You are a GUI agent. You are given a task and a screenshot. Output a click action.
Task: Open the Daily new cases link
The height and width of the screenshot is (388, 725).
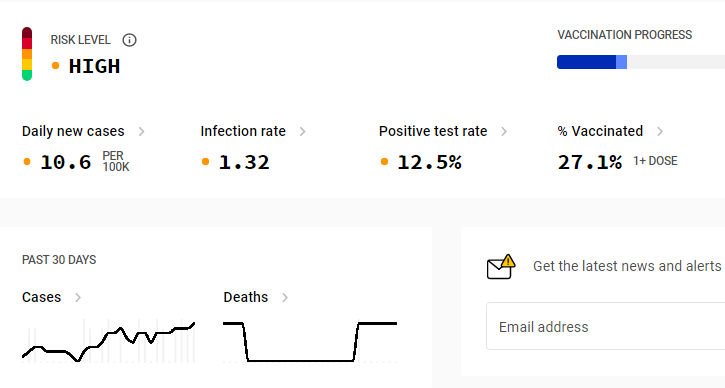pyautogui.click(x=73, y=131)
